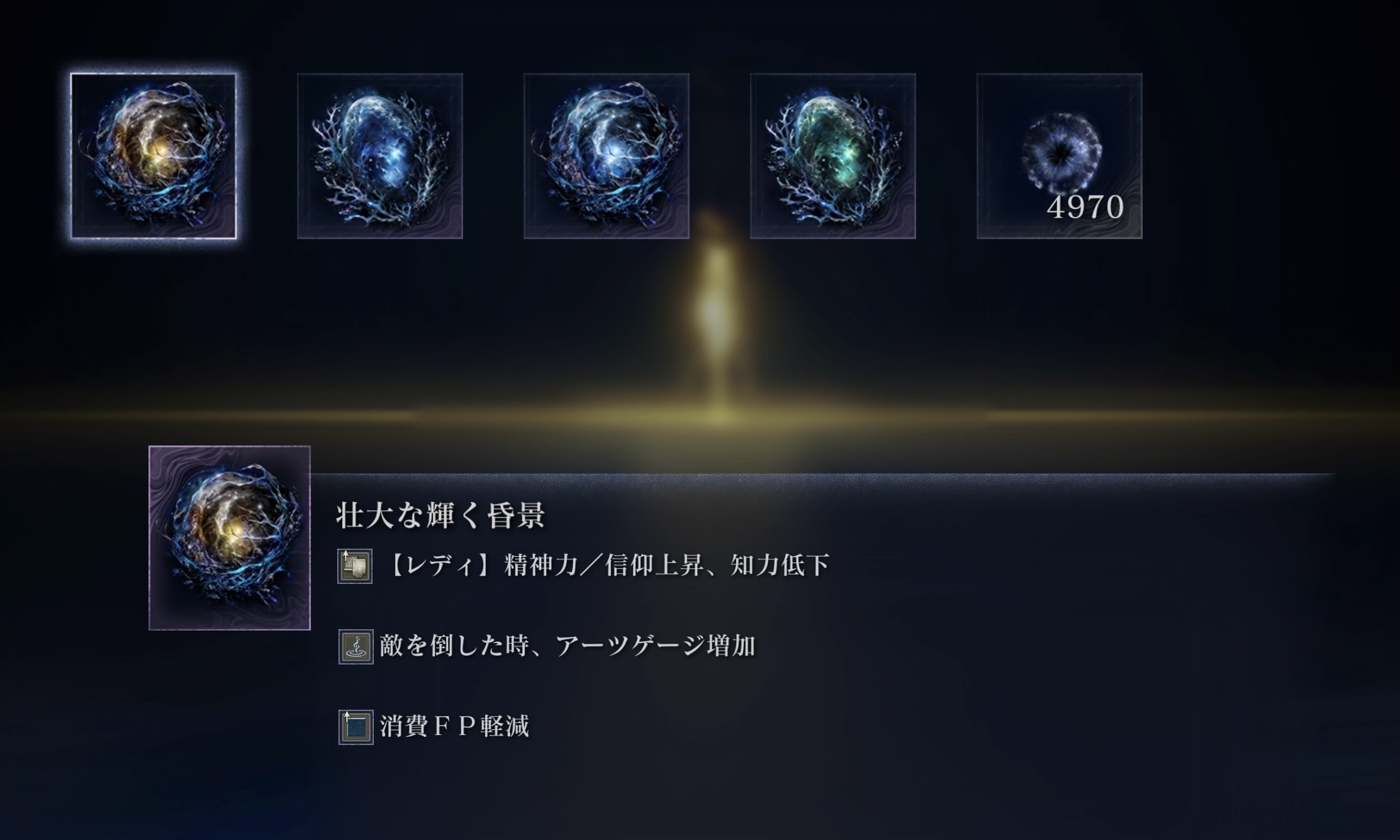Click the stat change icon beside 【レディ】
The height and width of the screenshot is (840, 1400).
355,566
